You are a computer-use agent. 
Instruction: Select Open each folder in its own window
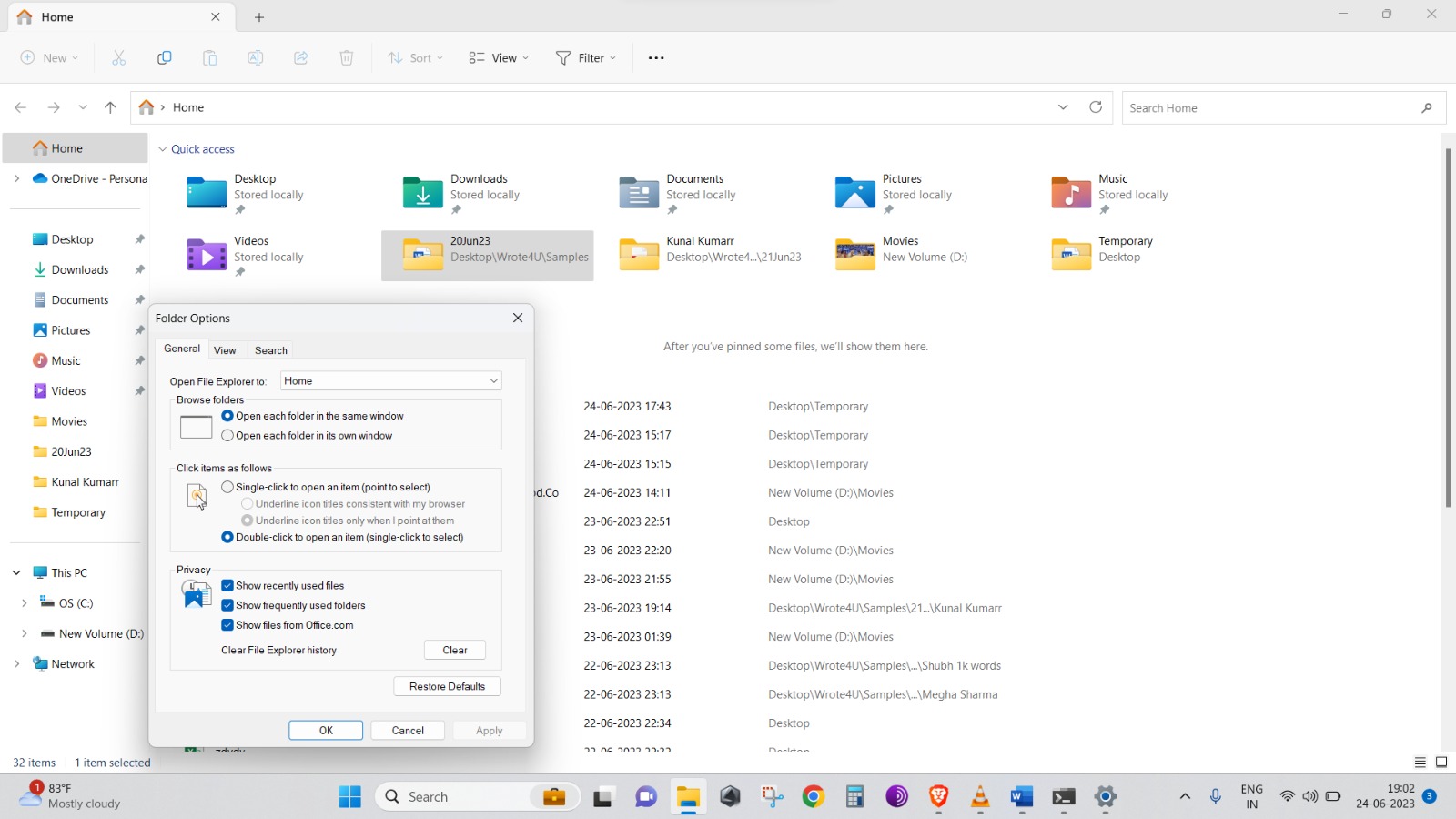[227, 436]
